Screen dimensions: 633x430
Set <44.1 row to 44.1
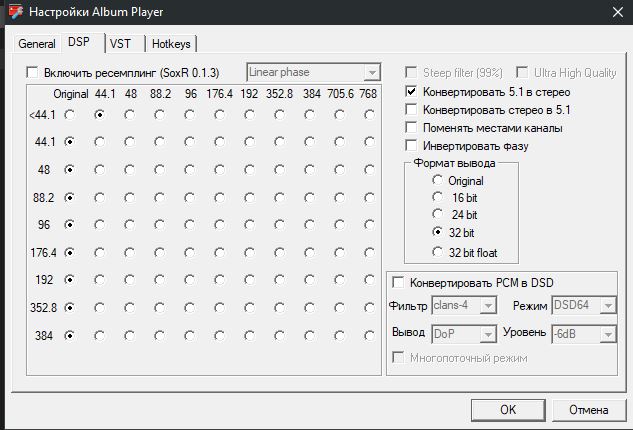pos(99,115)
